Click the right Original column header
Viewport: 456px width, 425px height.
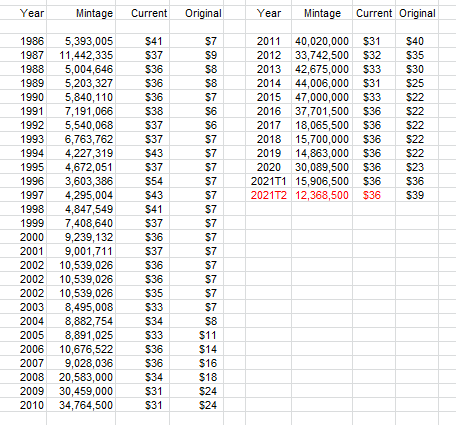pyautogui.click(x=417, y=13)
